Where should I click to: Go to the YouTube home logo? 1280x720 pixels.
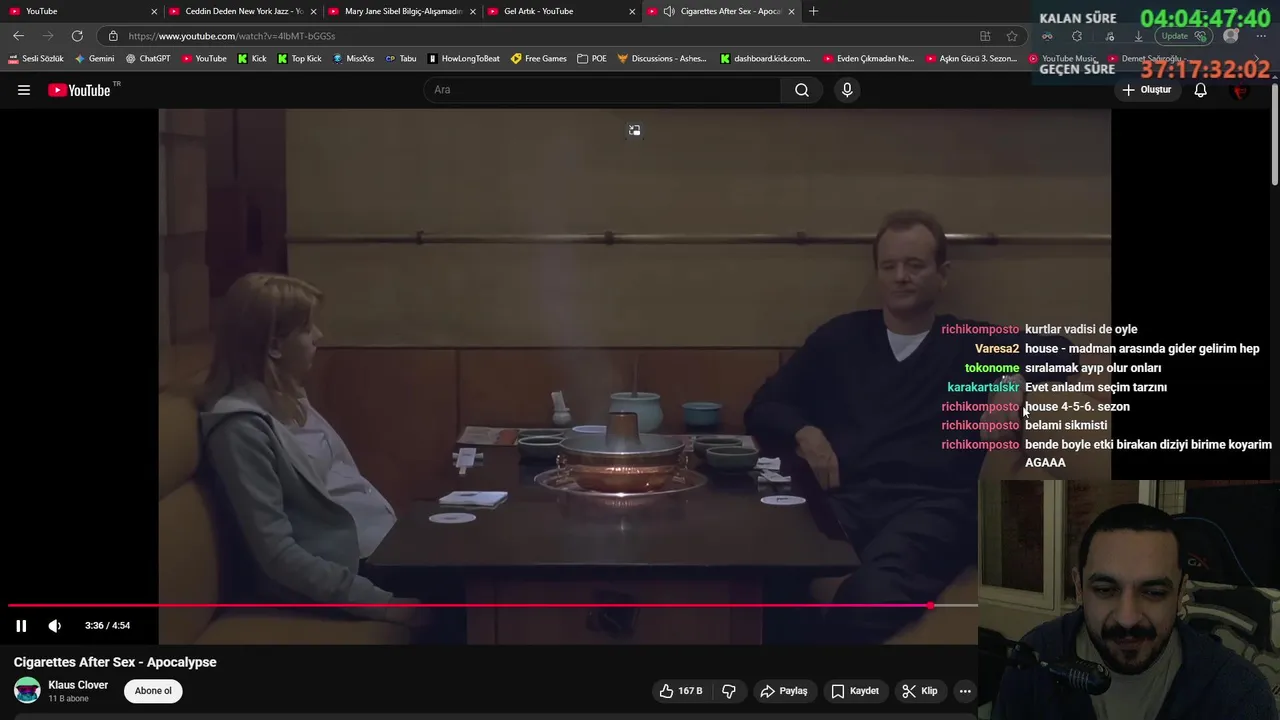point(79,90)
